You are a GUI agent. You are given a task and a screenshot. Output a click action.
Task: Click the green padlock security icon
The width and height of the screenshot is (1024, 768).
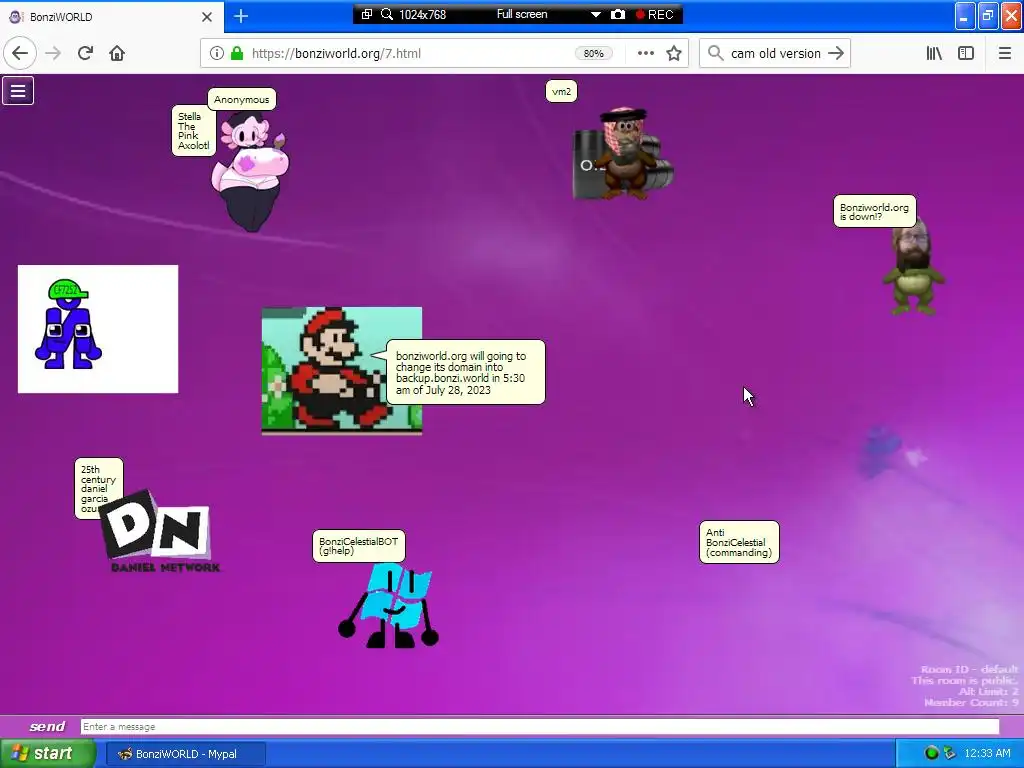[237, 54]
